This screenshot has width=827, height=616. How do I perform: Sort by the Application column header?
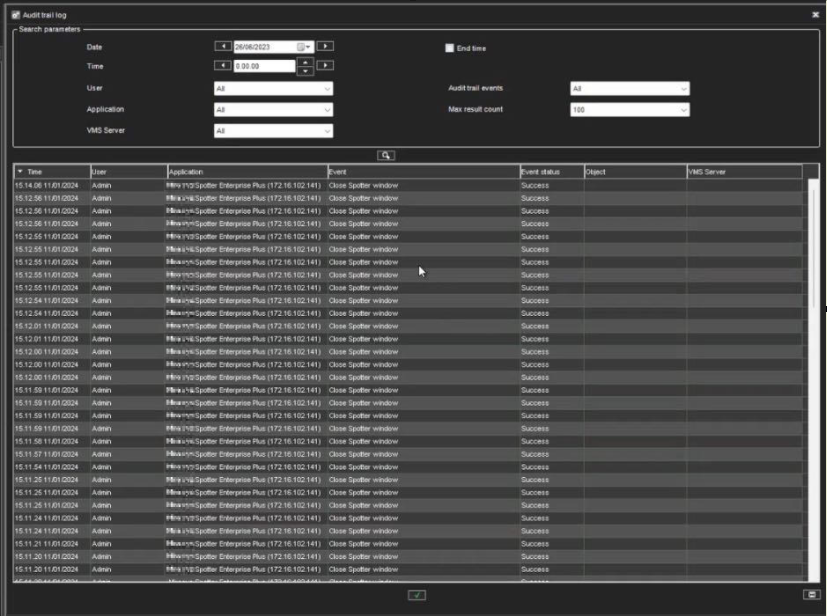(x=247, y=171)
